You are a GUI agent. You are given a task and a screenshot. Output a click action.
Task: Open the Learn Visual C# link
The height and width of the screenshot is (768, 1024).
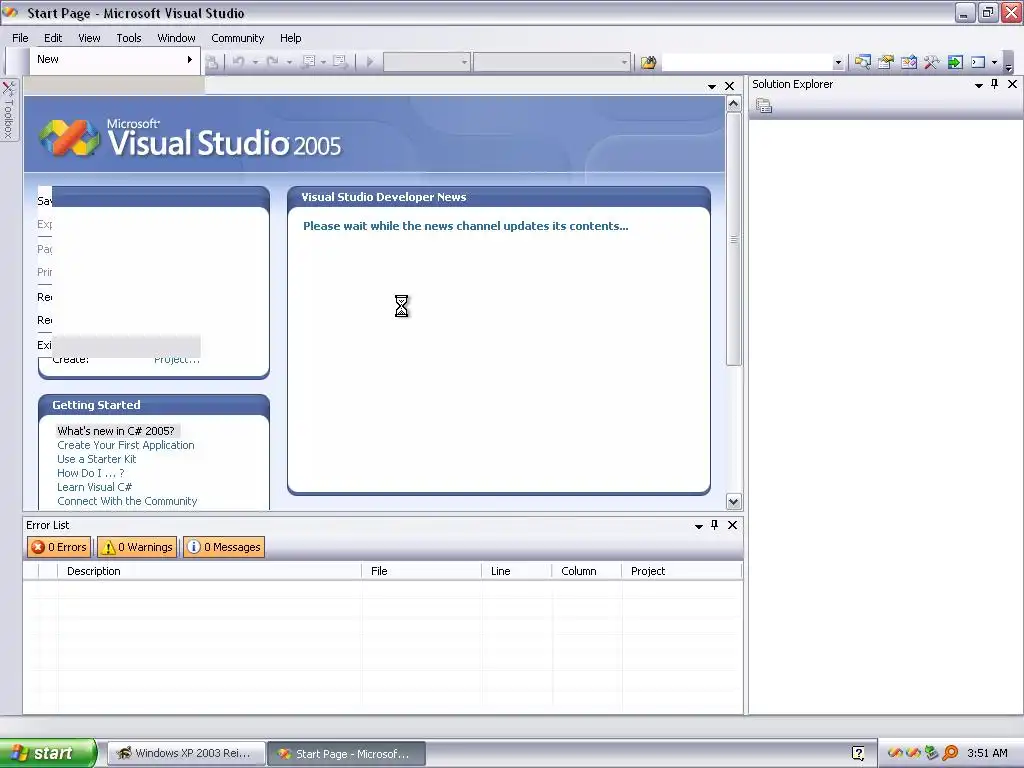94,487
